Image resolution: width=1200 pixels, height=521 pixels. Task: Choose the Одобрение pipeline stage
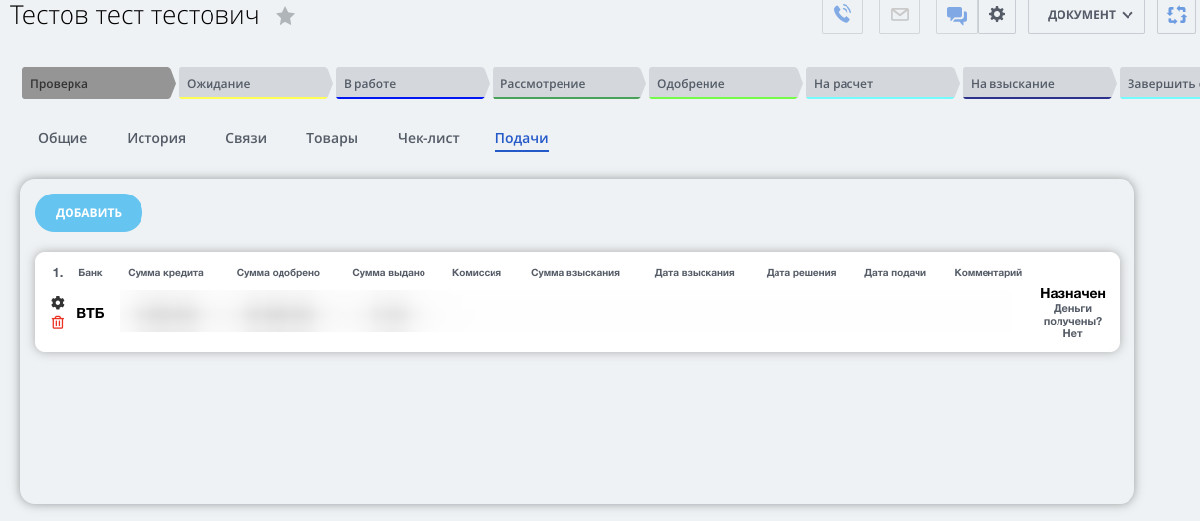tap(722, 84)
